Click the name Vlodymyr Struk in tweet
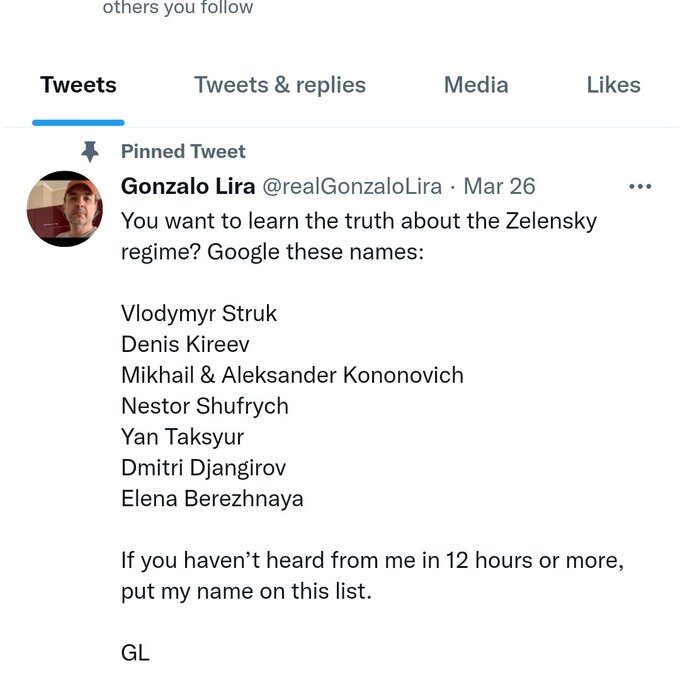Viewport: 680px width, 680px height. point(199,314)
